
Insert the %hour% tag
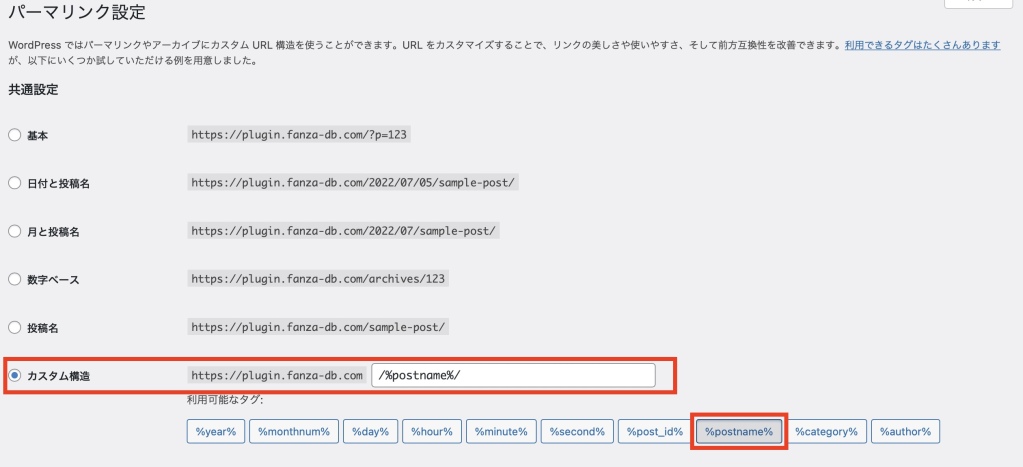coord(432,431)
